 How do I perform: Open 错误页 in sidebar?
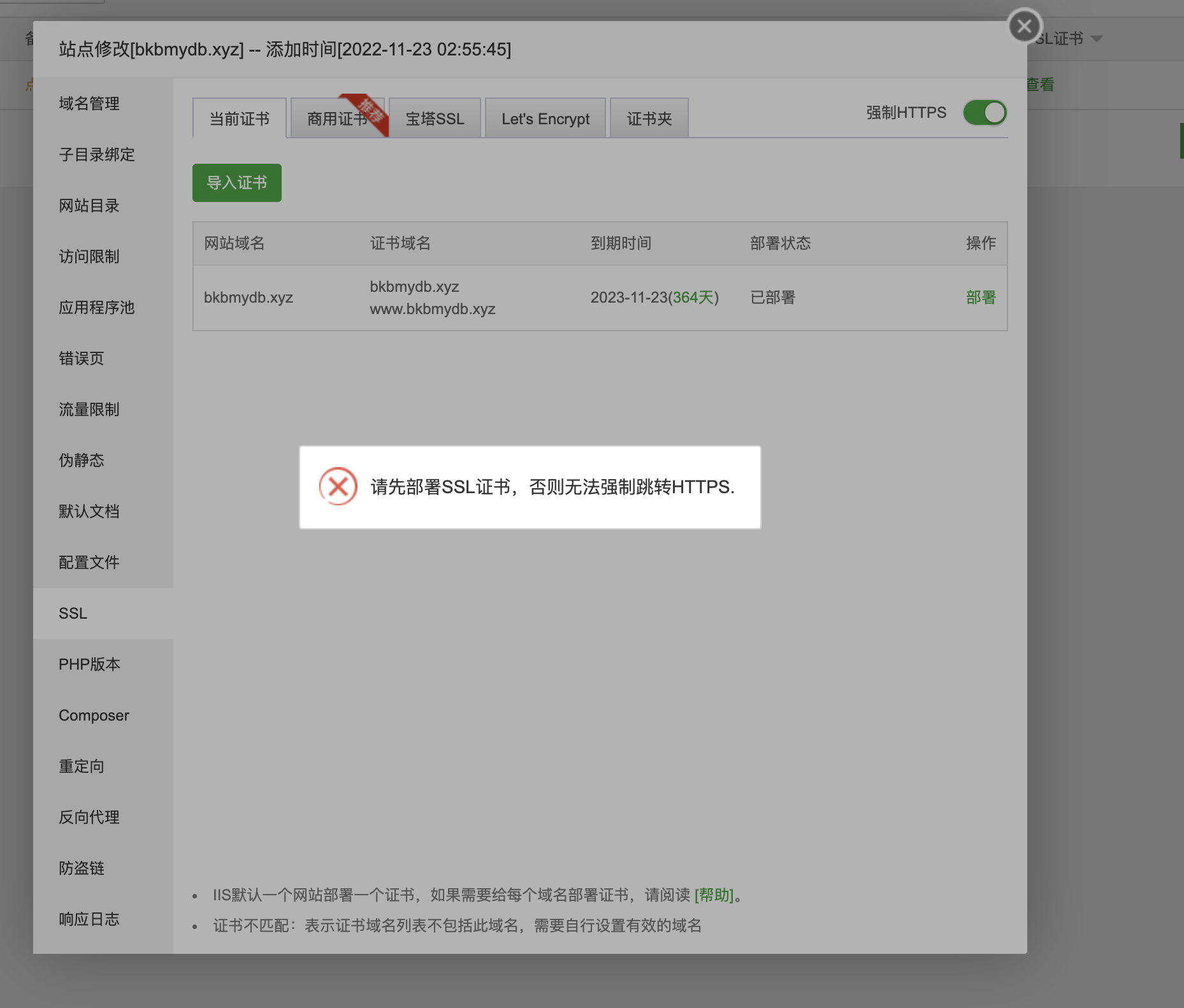click(x=103, y=358)
